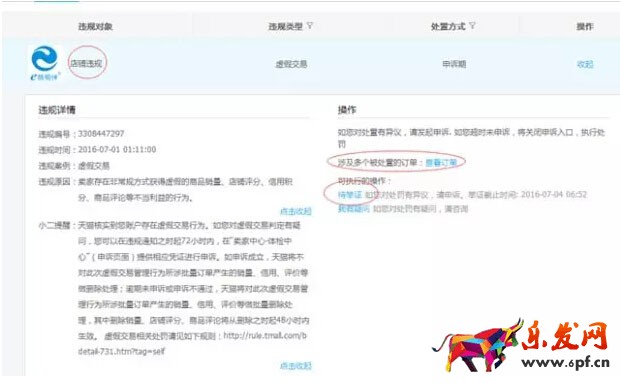Viewport: 620px width, 383px height.
Task: Collapse 小二提醒 text with 点击收起
Action: (295, 366)
